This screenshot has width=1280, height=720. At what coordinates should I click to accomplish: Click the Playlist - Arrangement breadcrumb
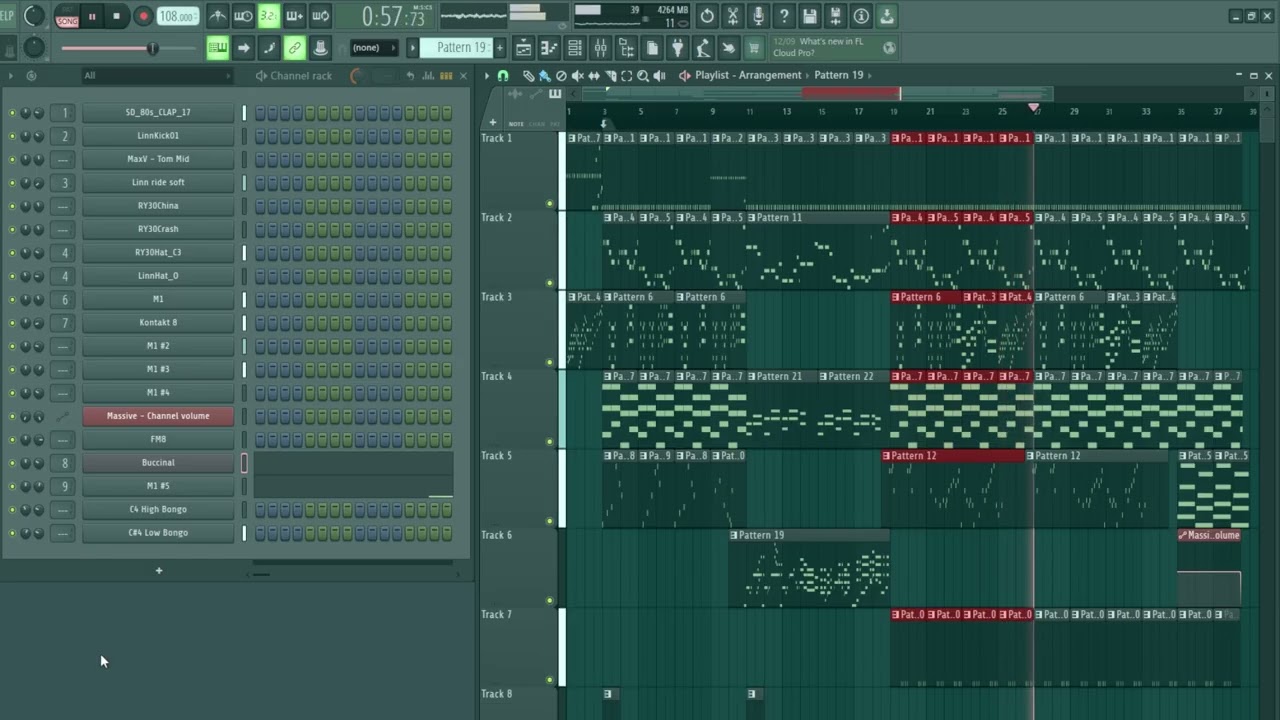[748, 76]
